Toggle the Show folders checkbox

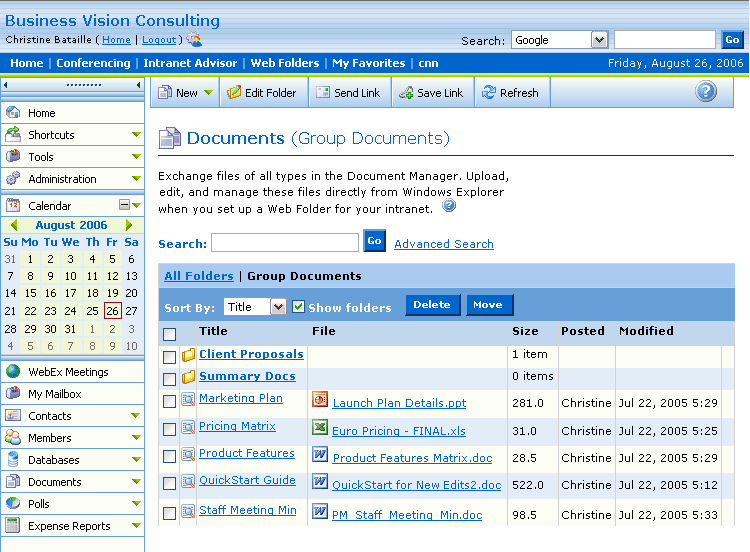298,307
